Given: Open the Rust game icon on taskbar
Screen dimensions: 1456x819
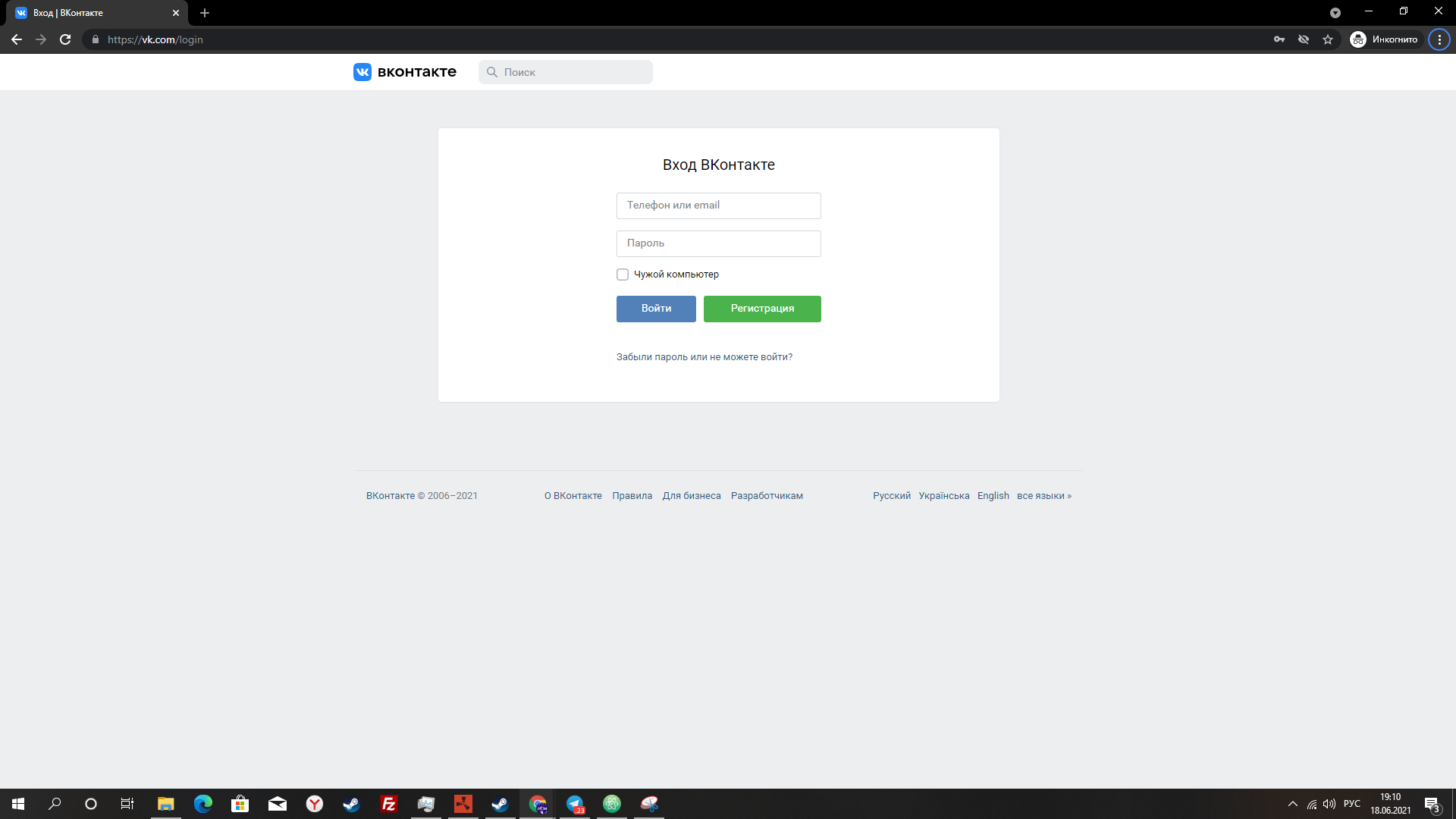Looking at the screenshot, I should (x=463, y=804).
